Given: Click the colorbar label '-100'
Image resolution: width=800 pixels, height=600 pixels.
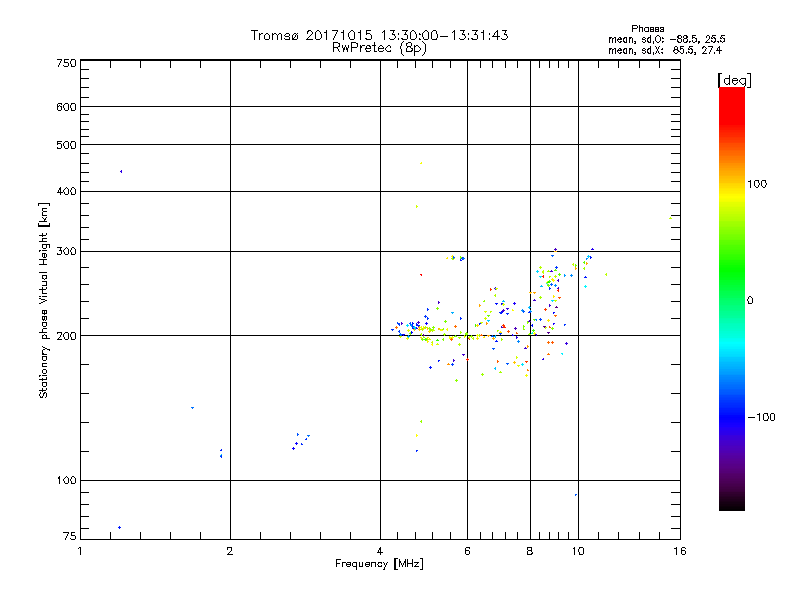Looking at the screenshot, I should coord(762,417).
